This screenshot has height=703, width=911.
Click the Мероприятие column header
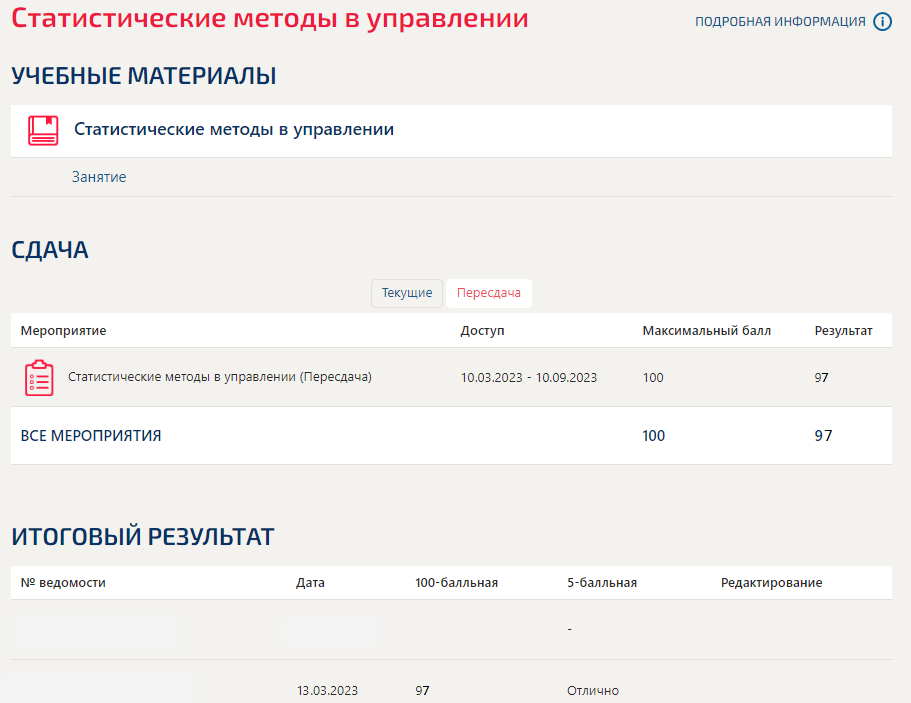point(63,331)
